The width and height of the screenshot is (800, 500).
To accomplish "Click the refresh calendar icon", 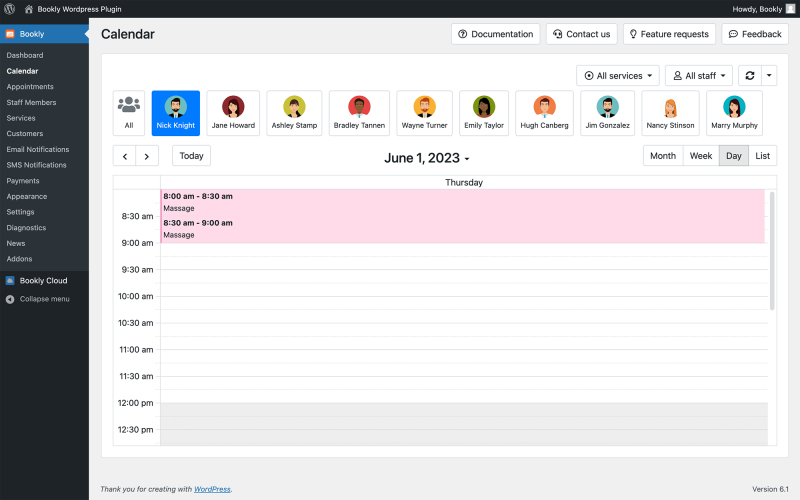I will pos(750,76).
